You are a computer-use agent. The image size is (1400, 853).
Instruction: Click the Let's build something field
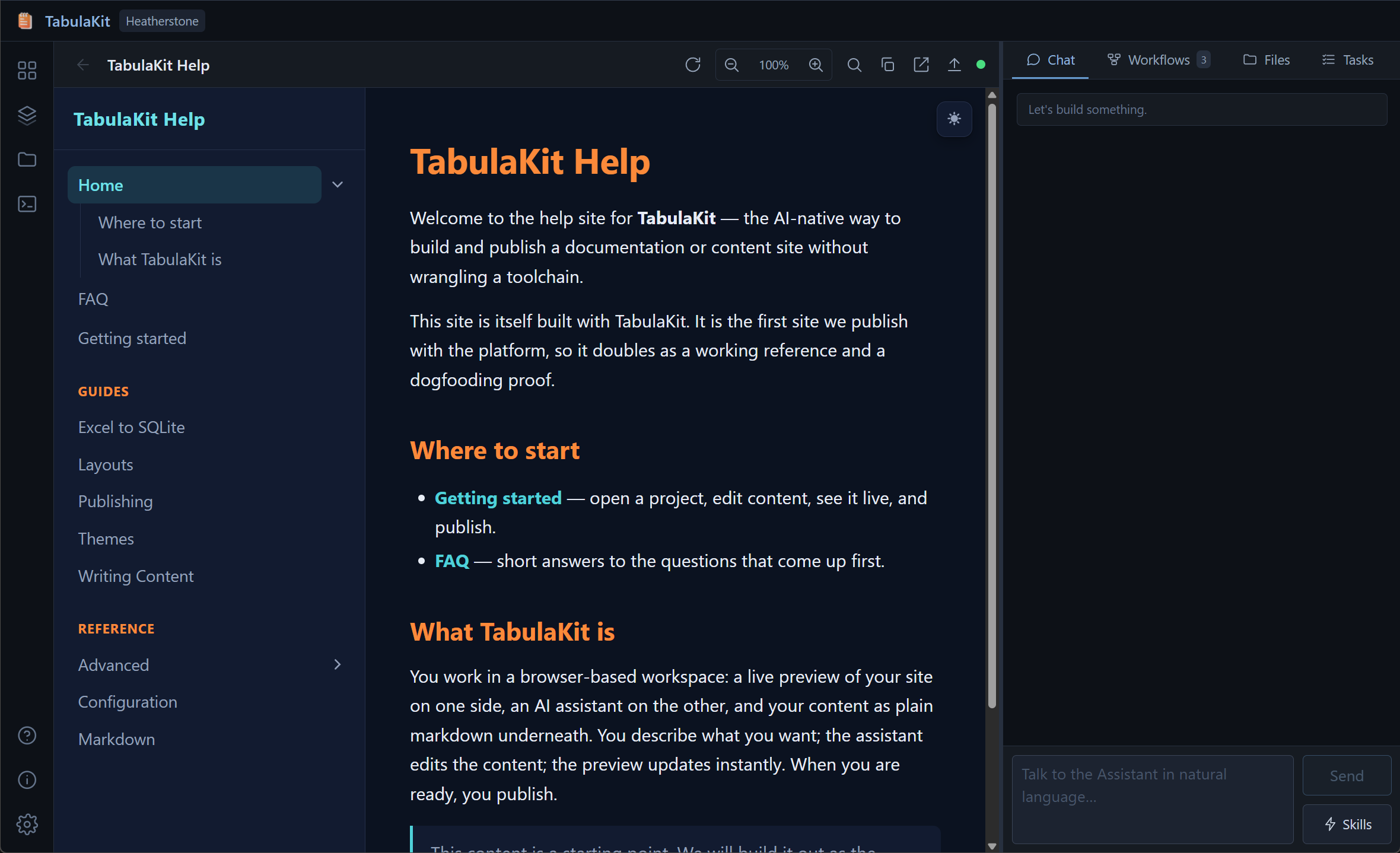(x=1202, y=109)
